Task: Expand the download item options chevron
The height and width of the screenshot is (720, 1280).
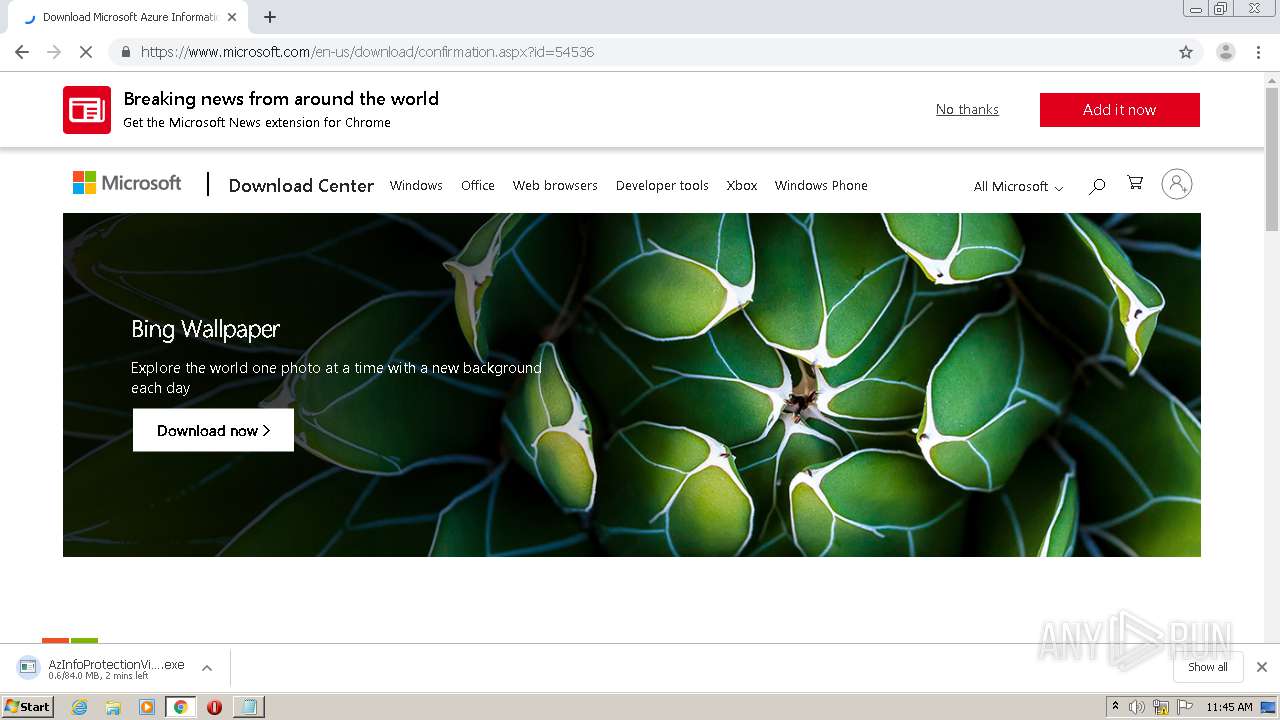Action: (x=207, y=668)
